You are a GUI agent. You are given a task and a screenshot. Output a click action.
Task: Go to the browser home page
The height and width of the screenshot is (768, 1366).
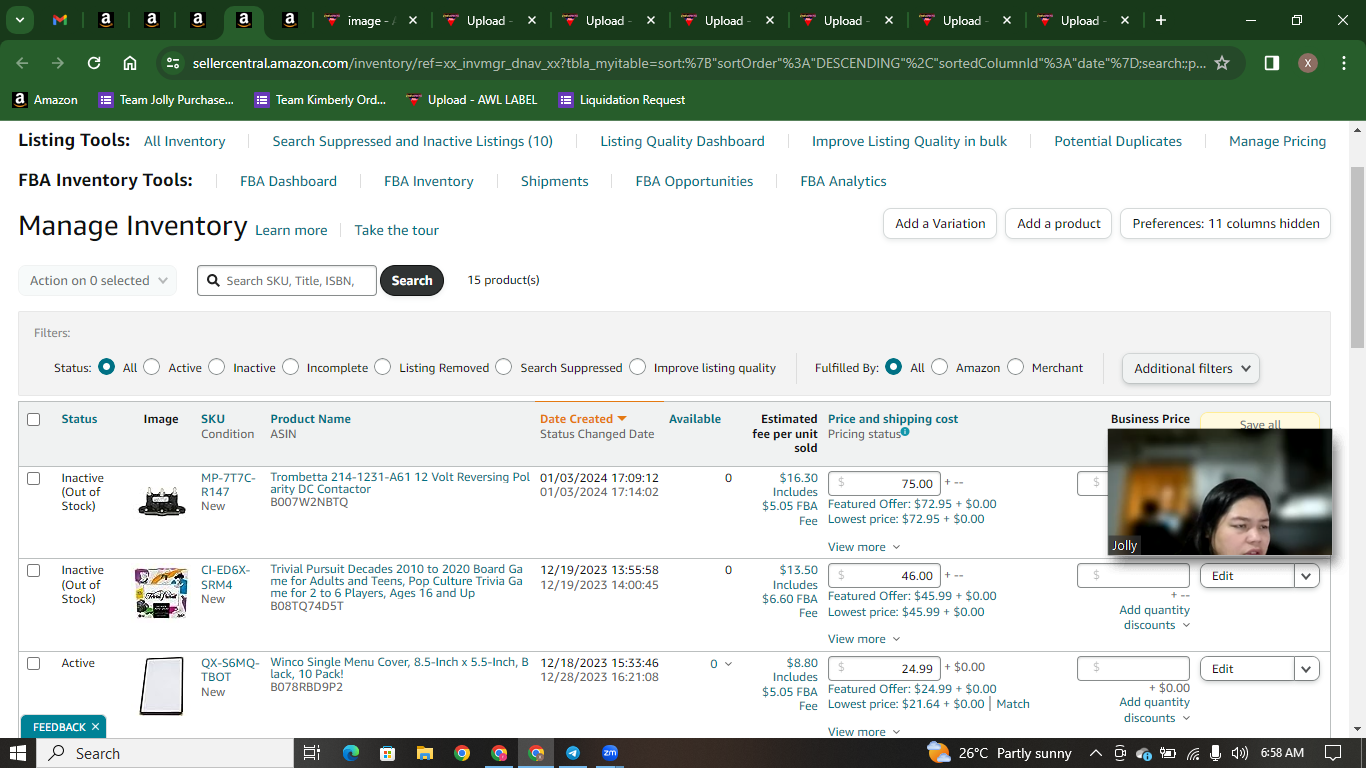point(130,63)
